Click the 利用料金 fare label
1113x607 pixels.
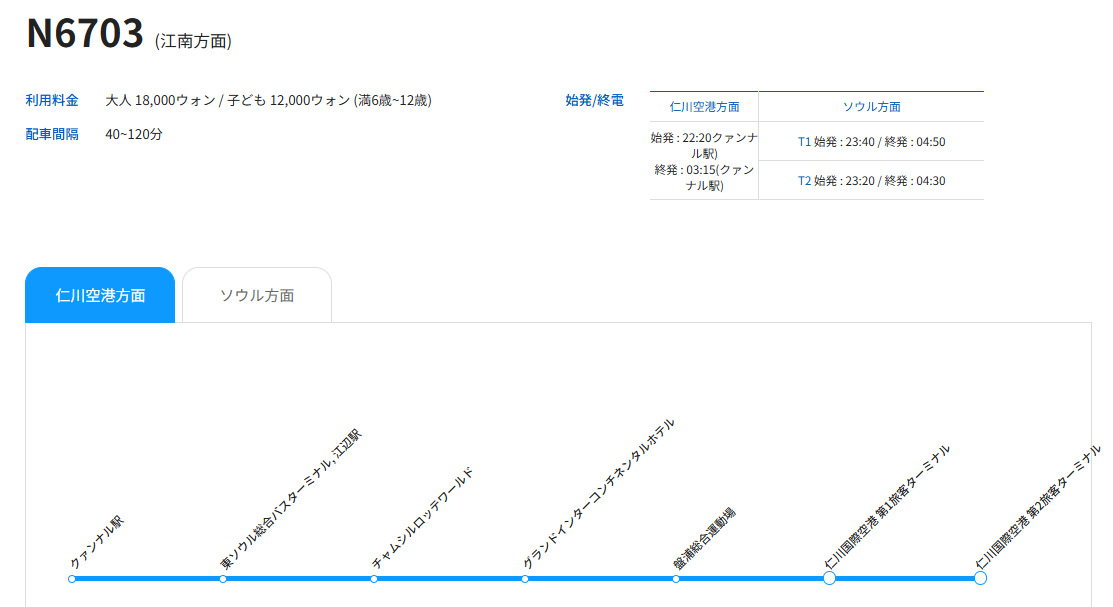tap(52, 100)
